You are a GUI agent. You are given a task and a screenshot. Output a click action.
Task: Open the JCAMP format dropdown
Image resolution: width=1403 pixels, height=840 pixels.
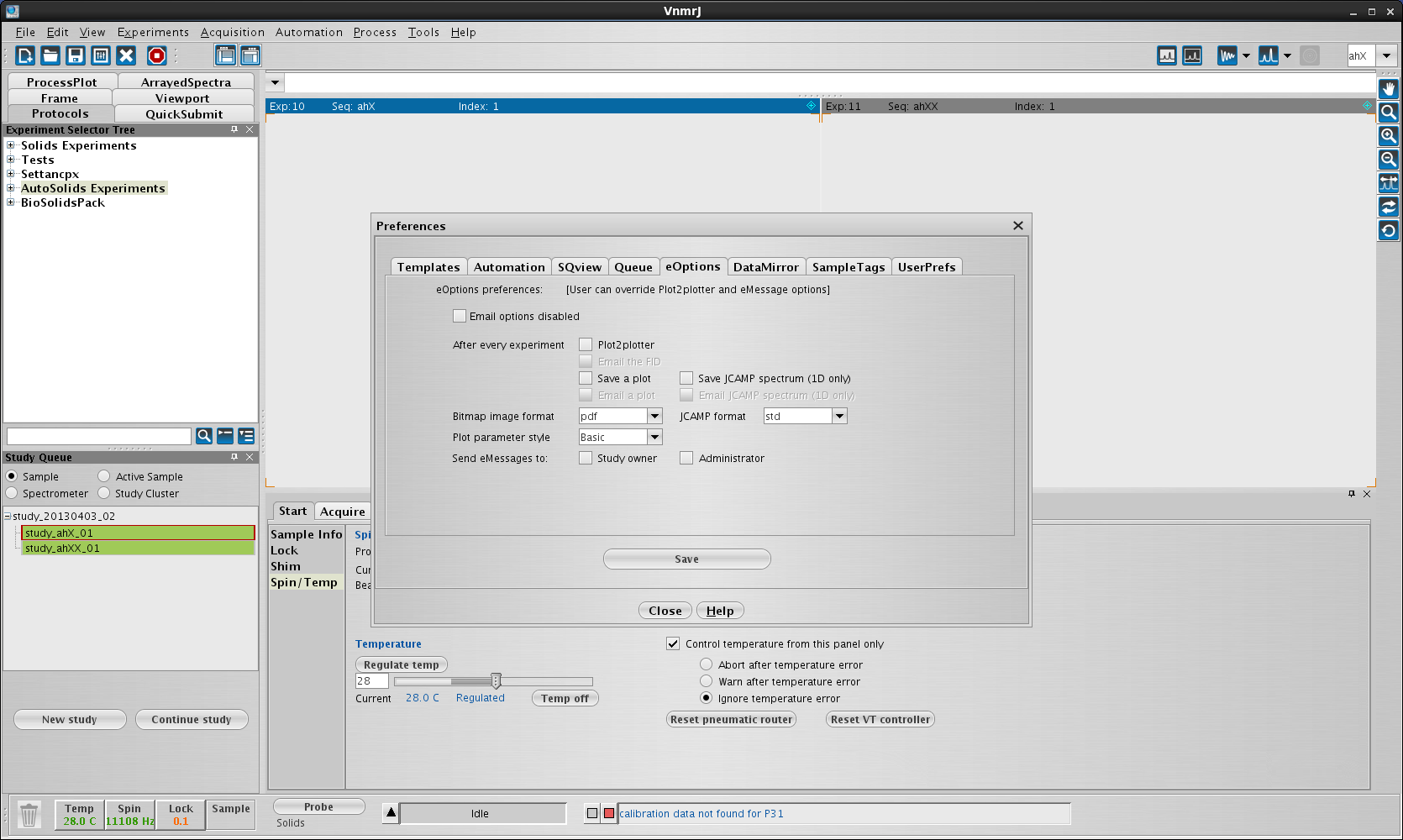tap(838, 416)
